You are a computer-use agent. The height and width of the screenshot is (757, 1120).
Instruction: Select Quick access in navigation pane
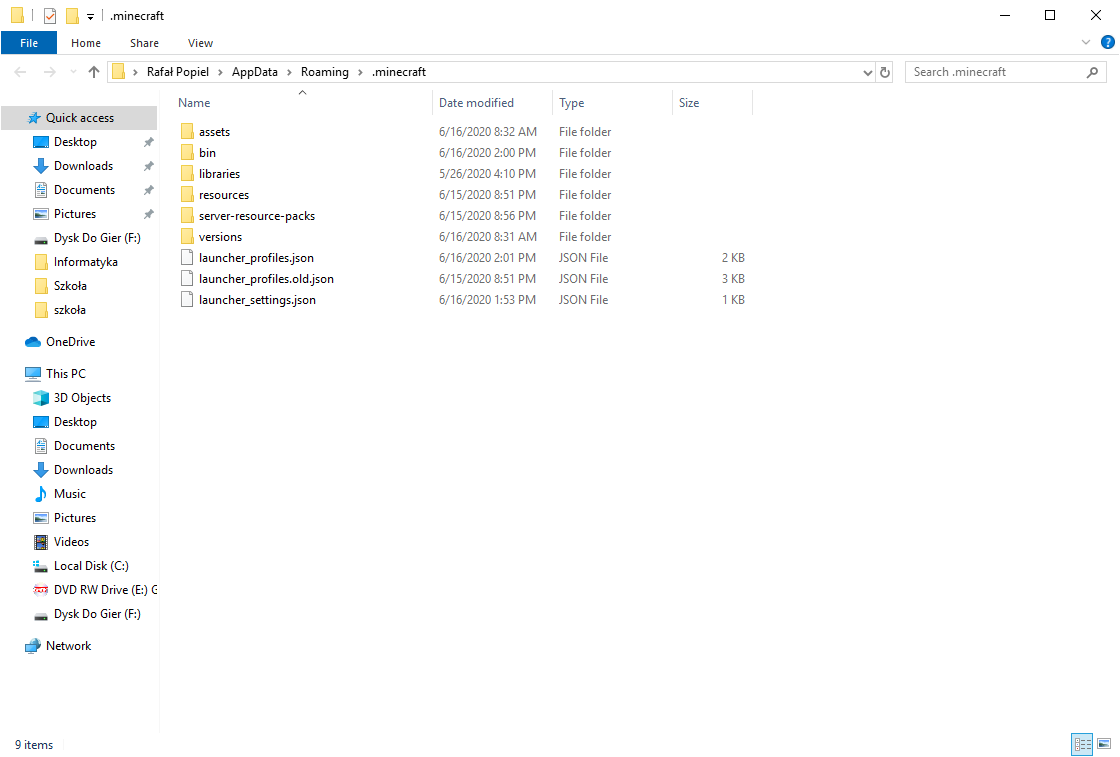(79, 118)
